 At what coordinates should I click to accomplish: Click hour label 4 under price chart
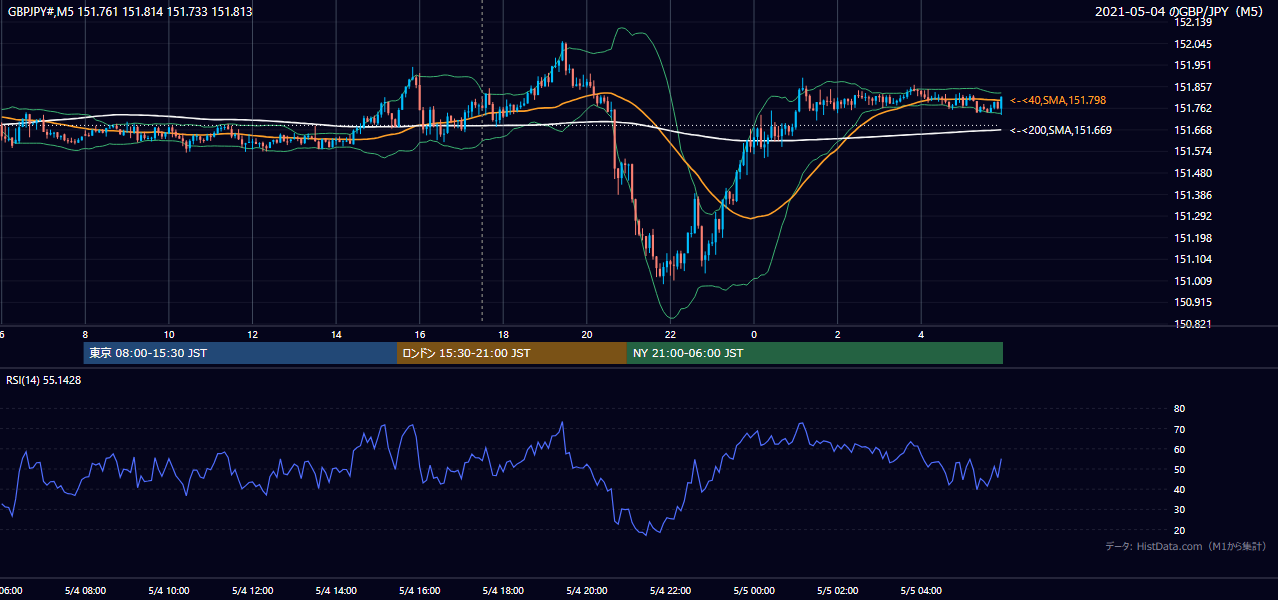pyautogui.click(x=921, y=334)
